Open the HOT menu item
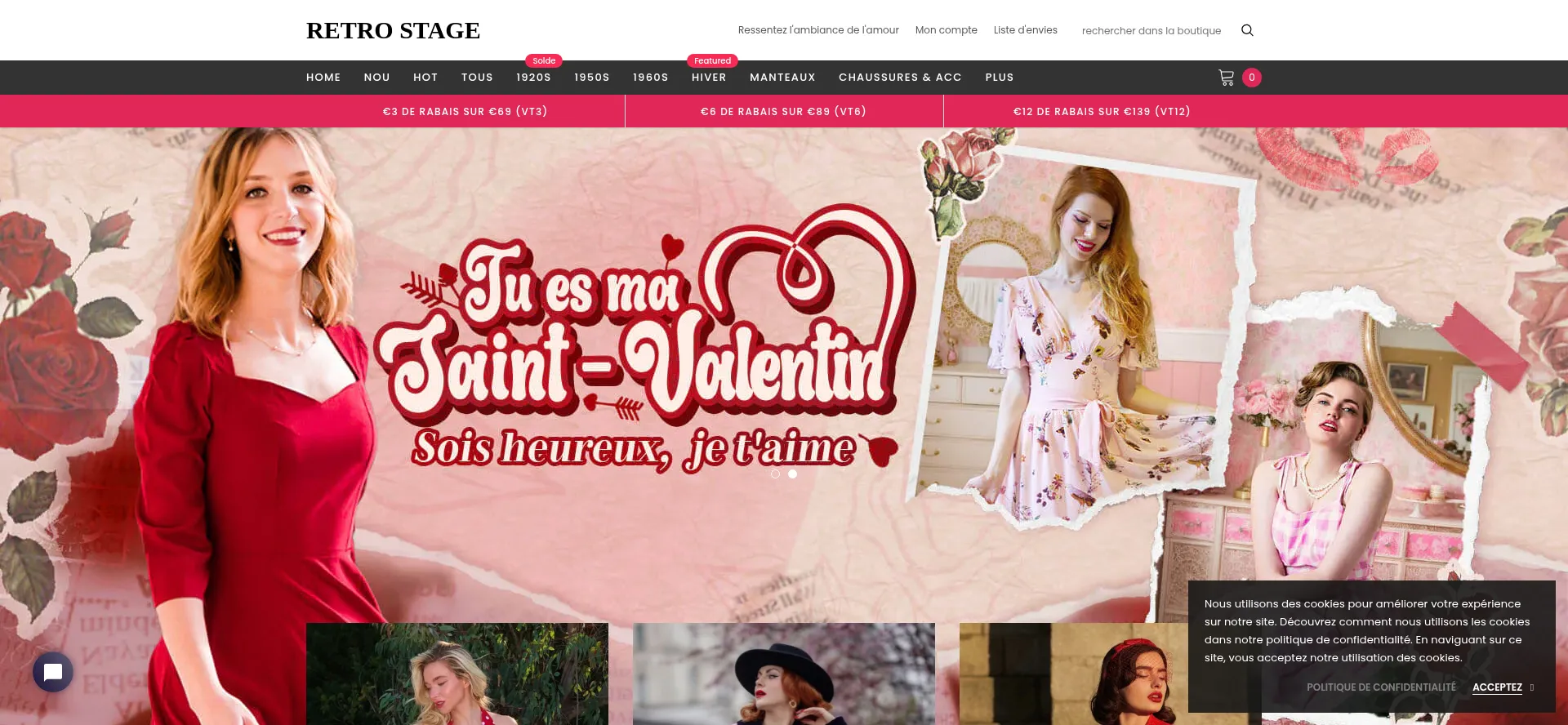 [x=425, y=78]
